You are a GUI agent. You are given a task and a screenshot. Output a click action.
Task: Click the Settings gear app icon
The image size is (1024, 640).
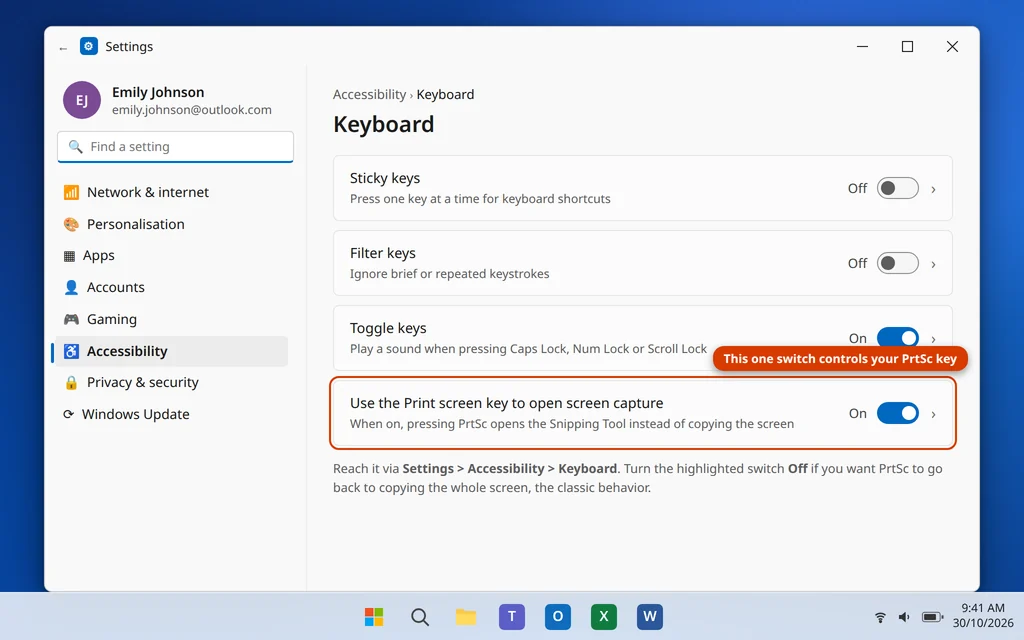(89, 46)
